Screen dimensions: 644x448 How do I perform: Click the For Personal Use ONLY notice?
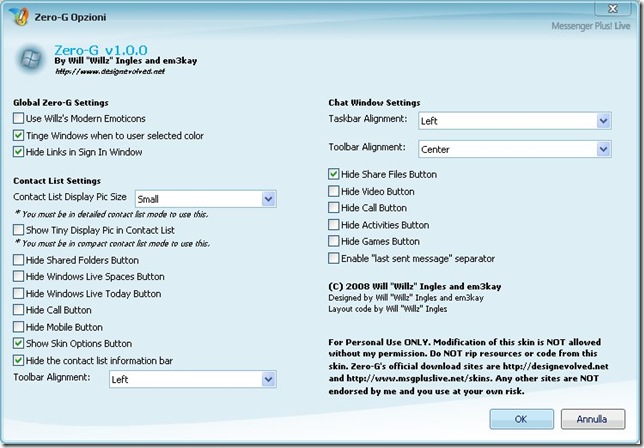(468, 366)
